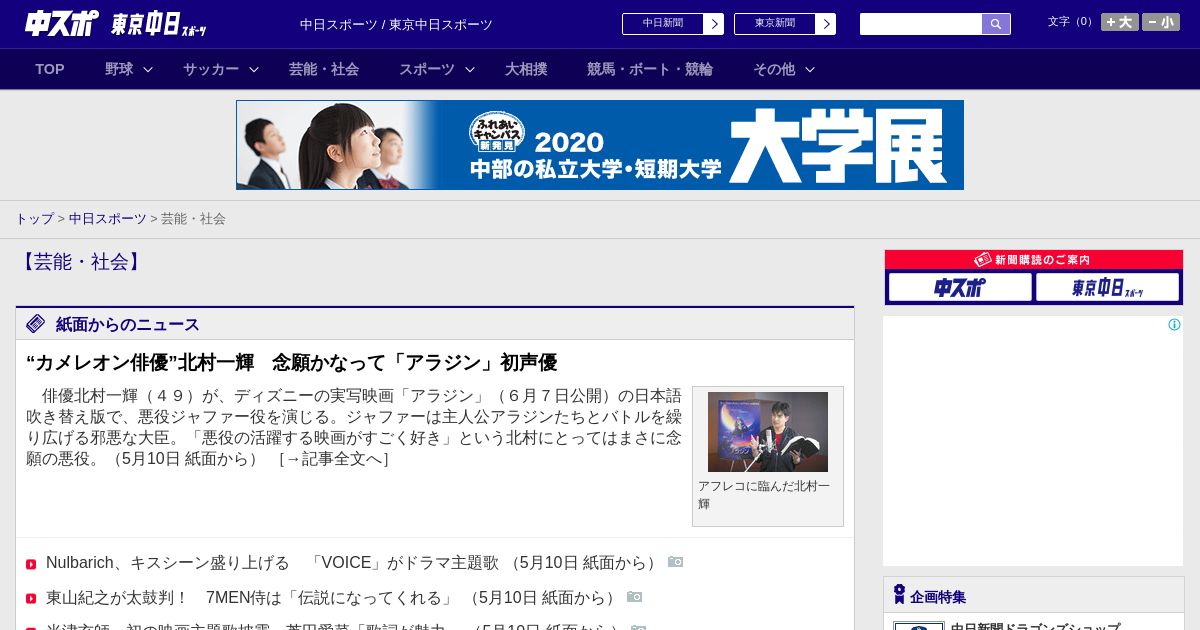The height and width of the screenshot is (630, 1200).
Task: Go to the TOP menu item
Action: tap(50, 69)
